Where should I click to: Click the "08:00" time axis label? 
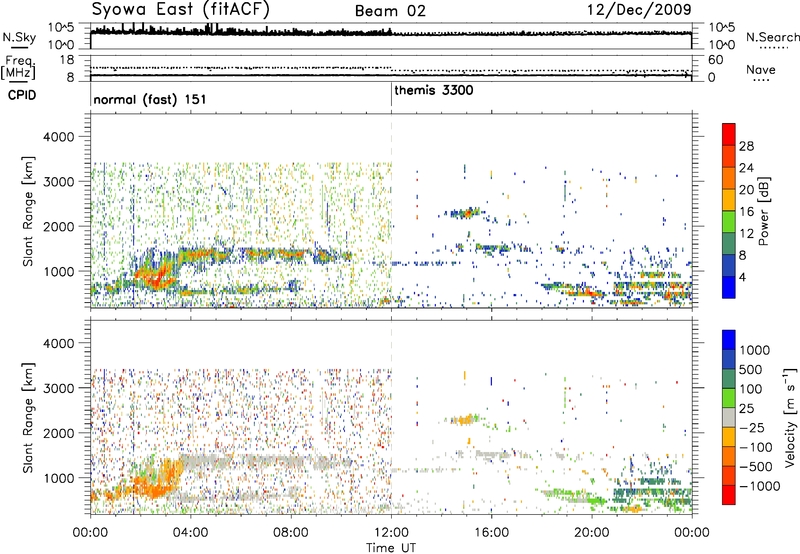click(291, 533)
